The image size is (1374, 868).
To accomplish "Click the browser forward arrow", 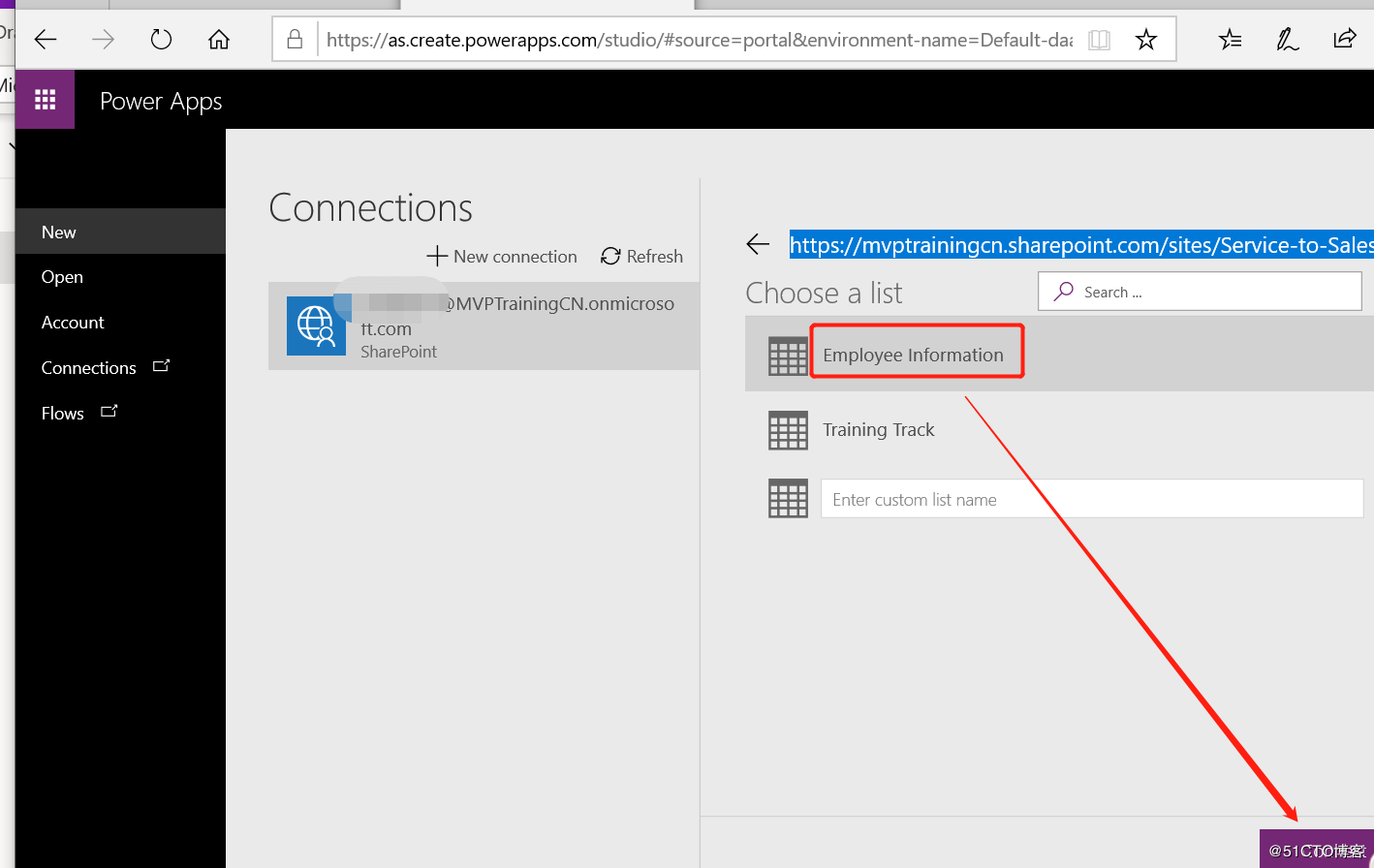I will pos(103,40).
